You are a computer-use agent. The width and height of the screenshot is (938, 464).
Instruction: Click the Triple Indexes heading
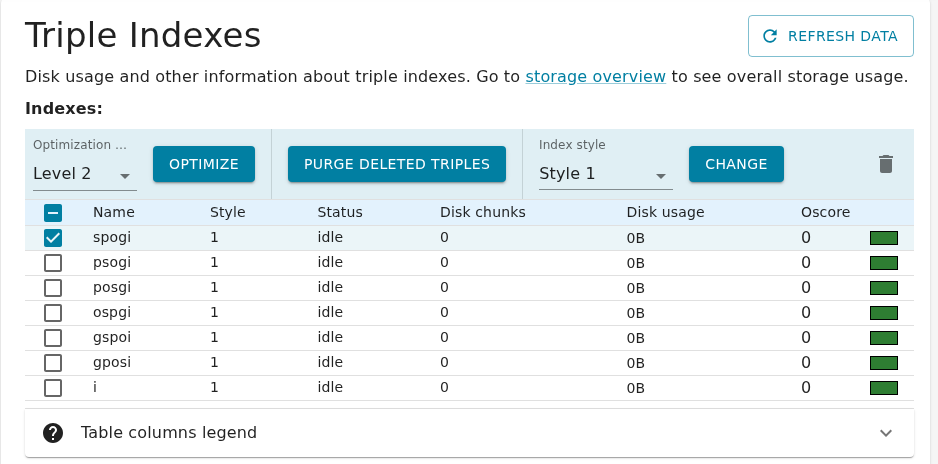tap(143, 35)
